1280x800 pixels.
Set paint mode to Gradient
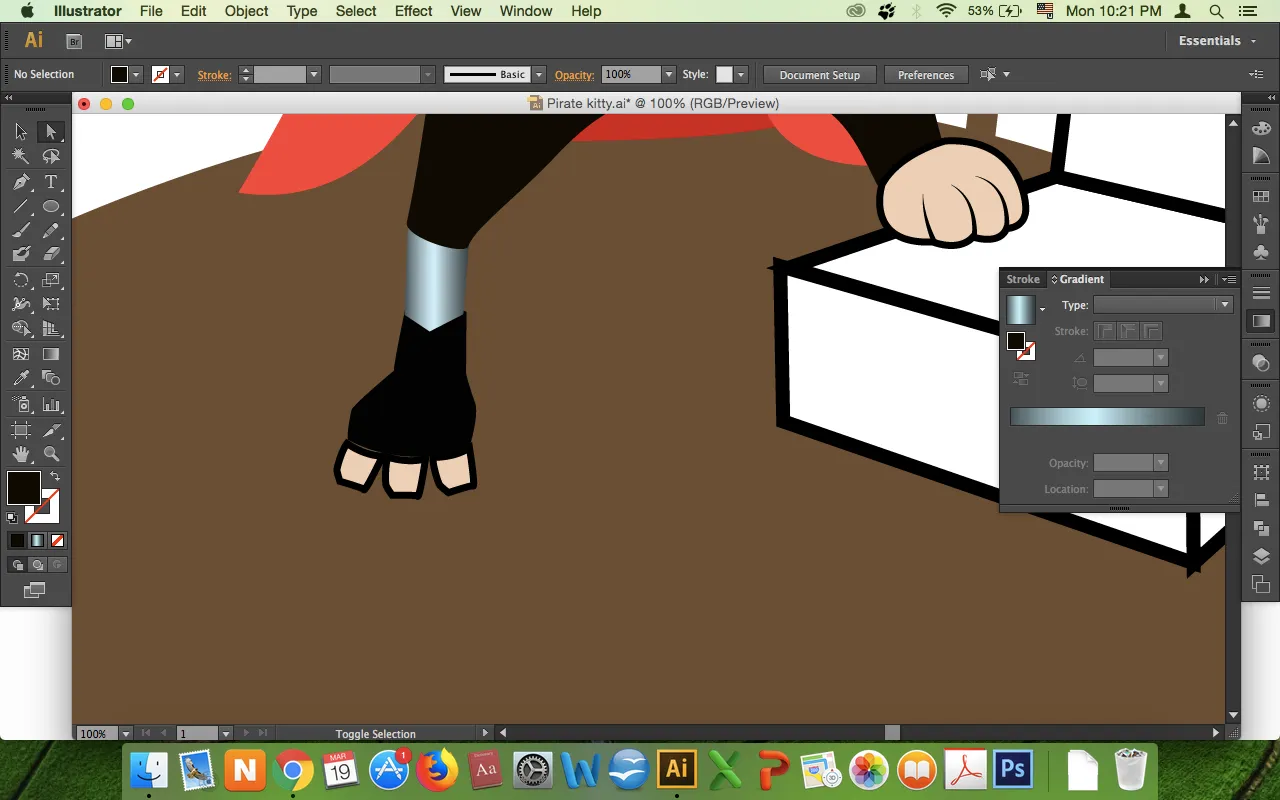click(x=37, y=540)
